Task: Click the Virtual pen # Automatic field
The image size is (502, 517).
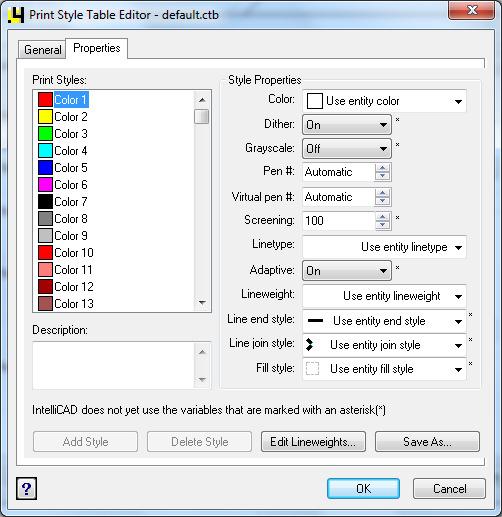Action: (339, 197)
